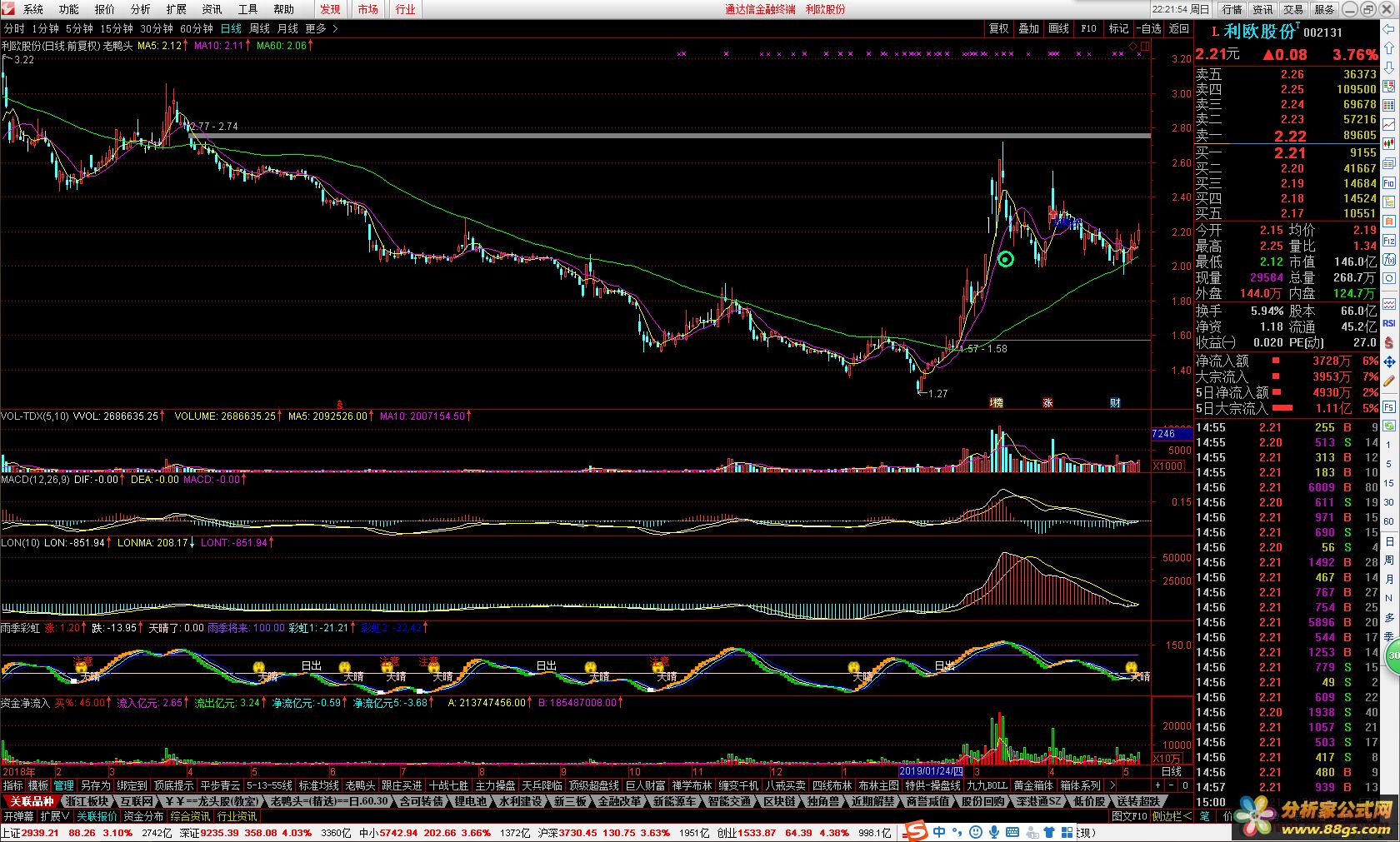
Task: Click the green round 30 badge icon
Action: 1392,656
